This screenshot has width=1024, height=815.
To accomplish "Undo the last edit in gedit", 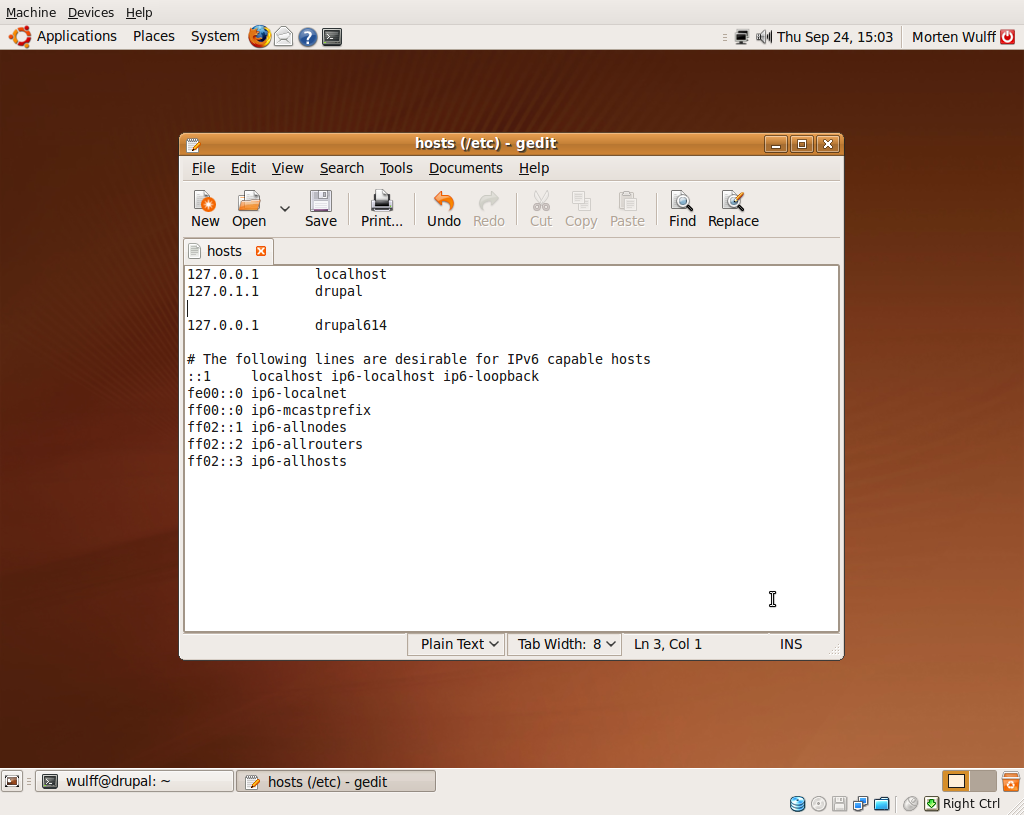I will (443, 209).
